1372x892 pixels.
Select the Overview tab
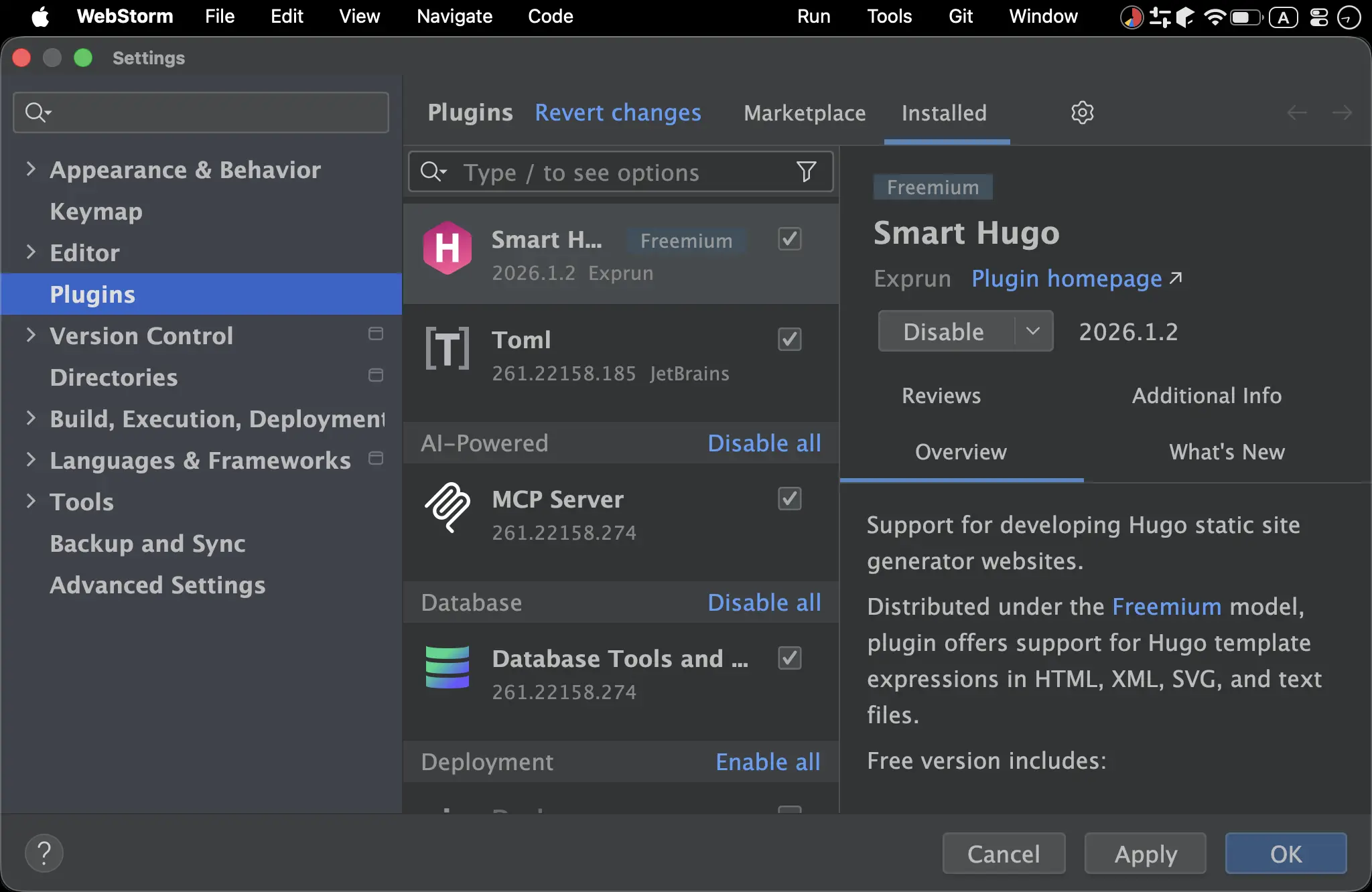click(x=961, y=451)
